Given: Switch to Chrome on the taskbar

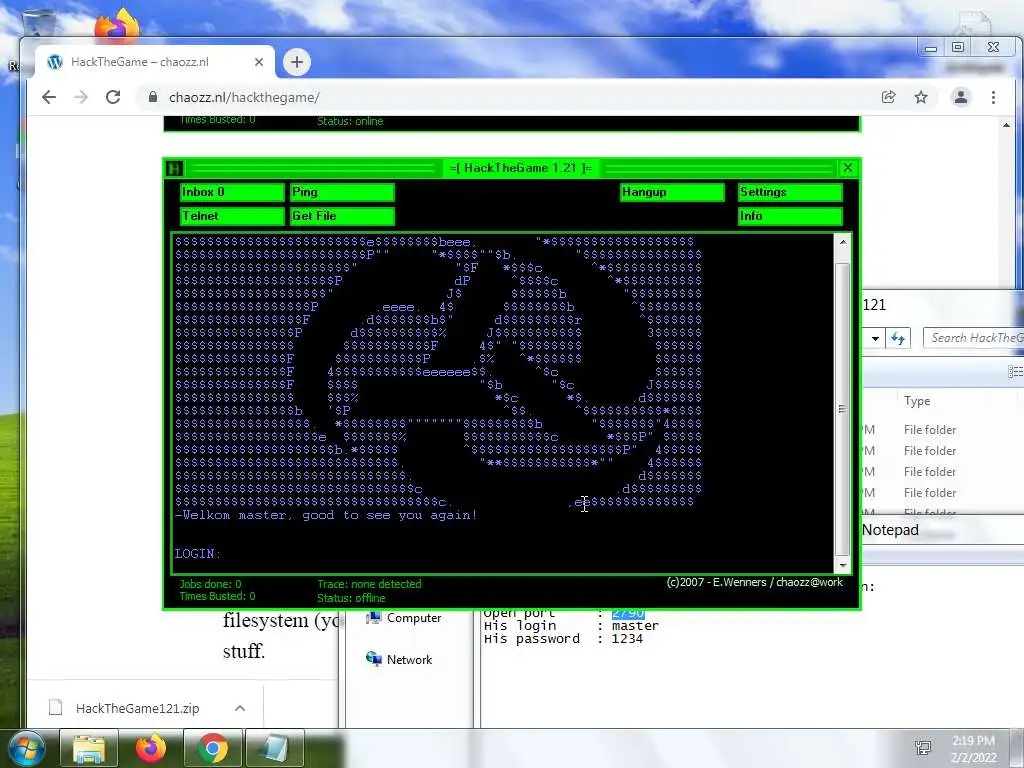Looking at the screenshot, I should [x=212, y=748].
